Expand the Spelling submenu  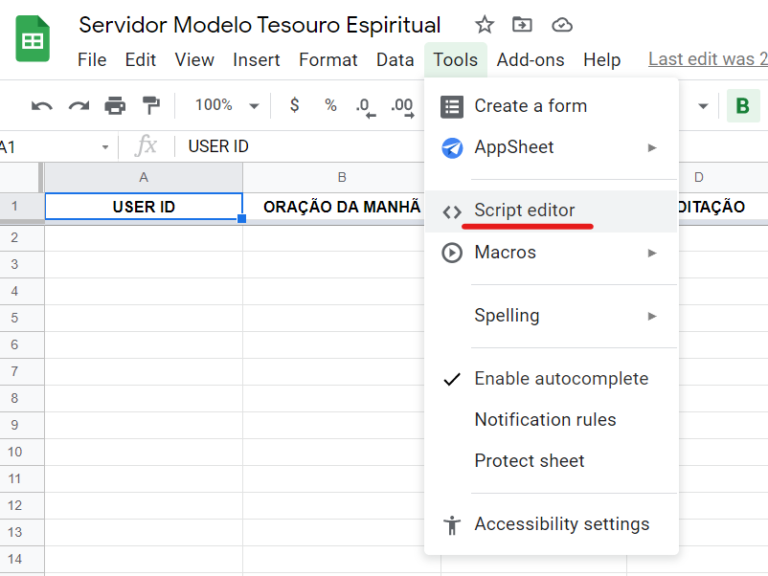(551, 315)
